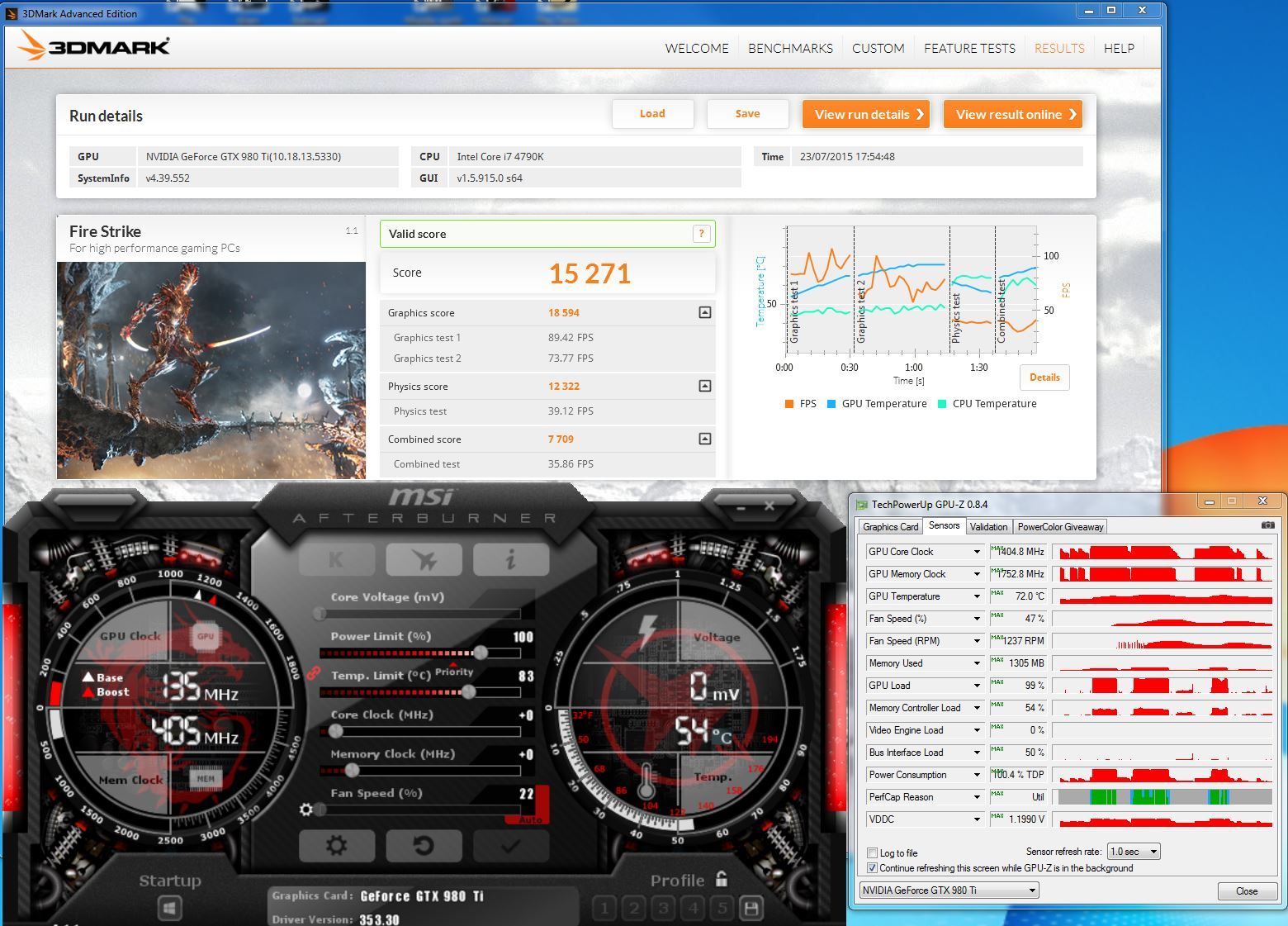Open the Afterburner information 'i' button

[x=511, y=559]
